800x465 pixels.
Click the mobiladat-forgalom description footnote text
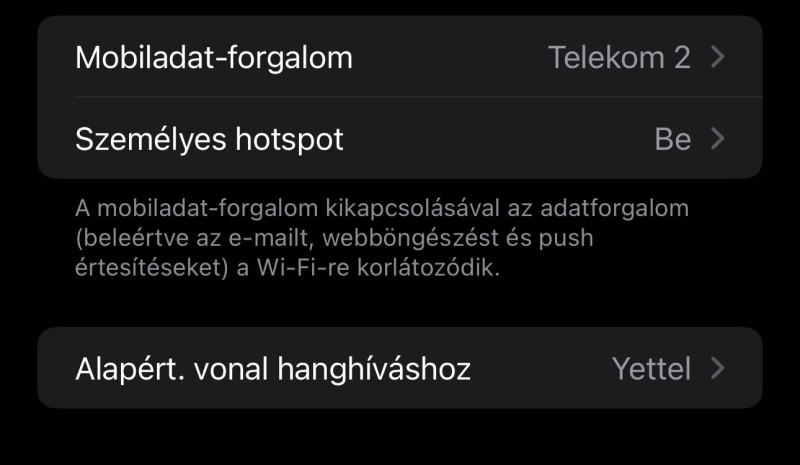click(x=382, y=237)
